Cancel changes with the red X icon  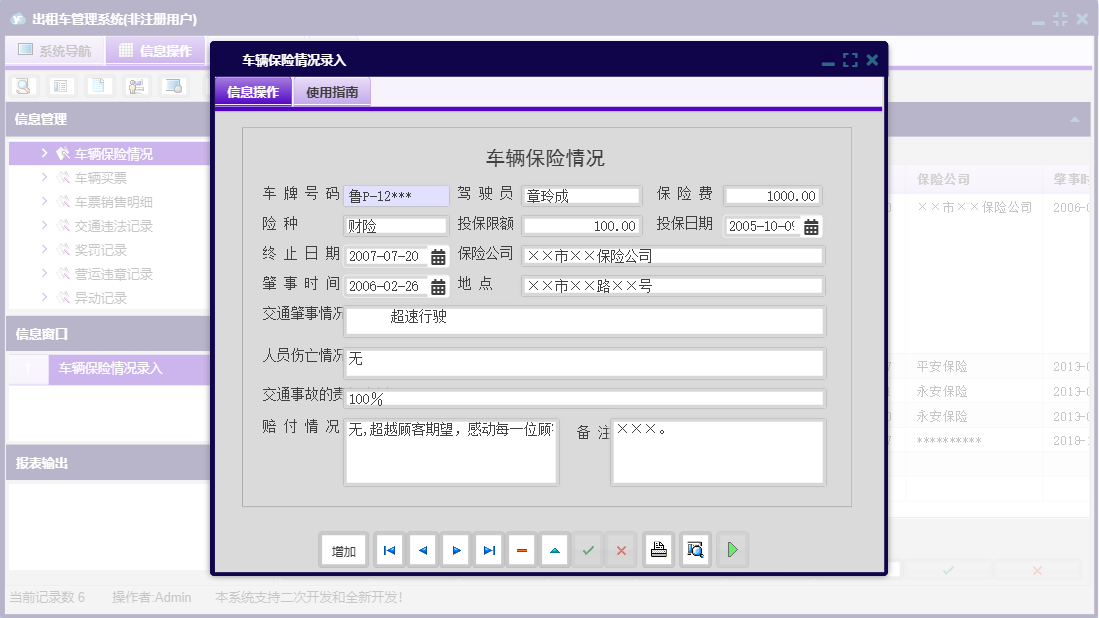click(620, 549)
